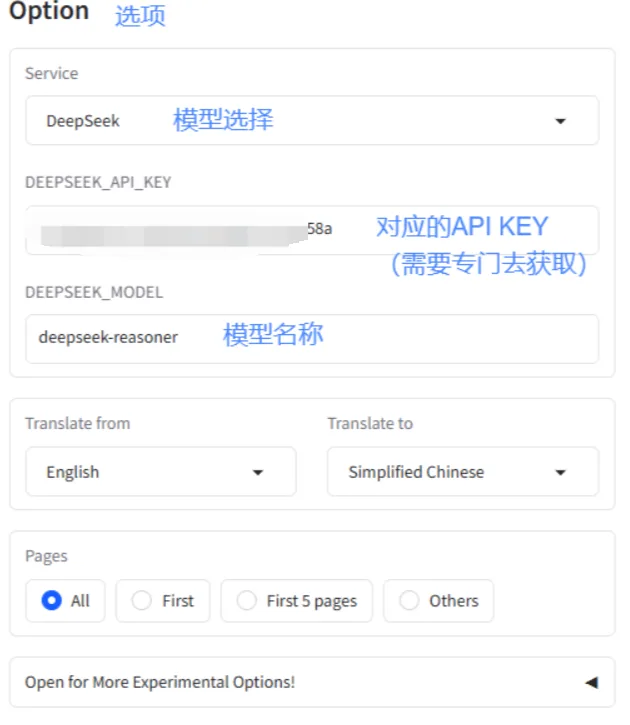
Task: Expand Open for More Experimental Options
Action: pyautogui.click(x=312, y=682)
